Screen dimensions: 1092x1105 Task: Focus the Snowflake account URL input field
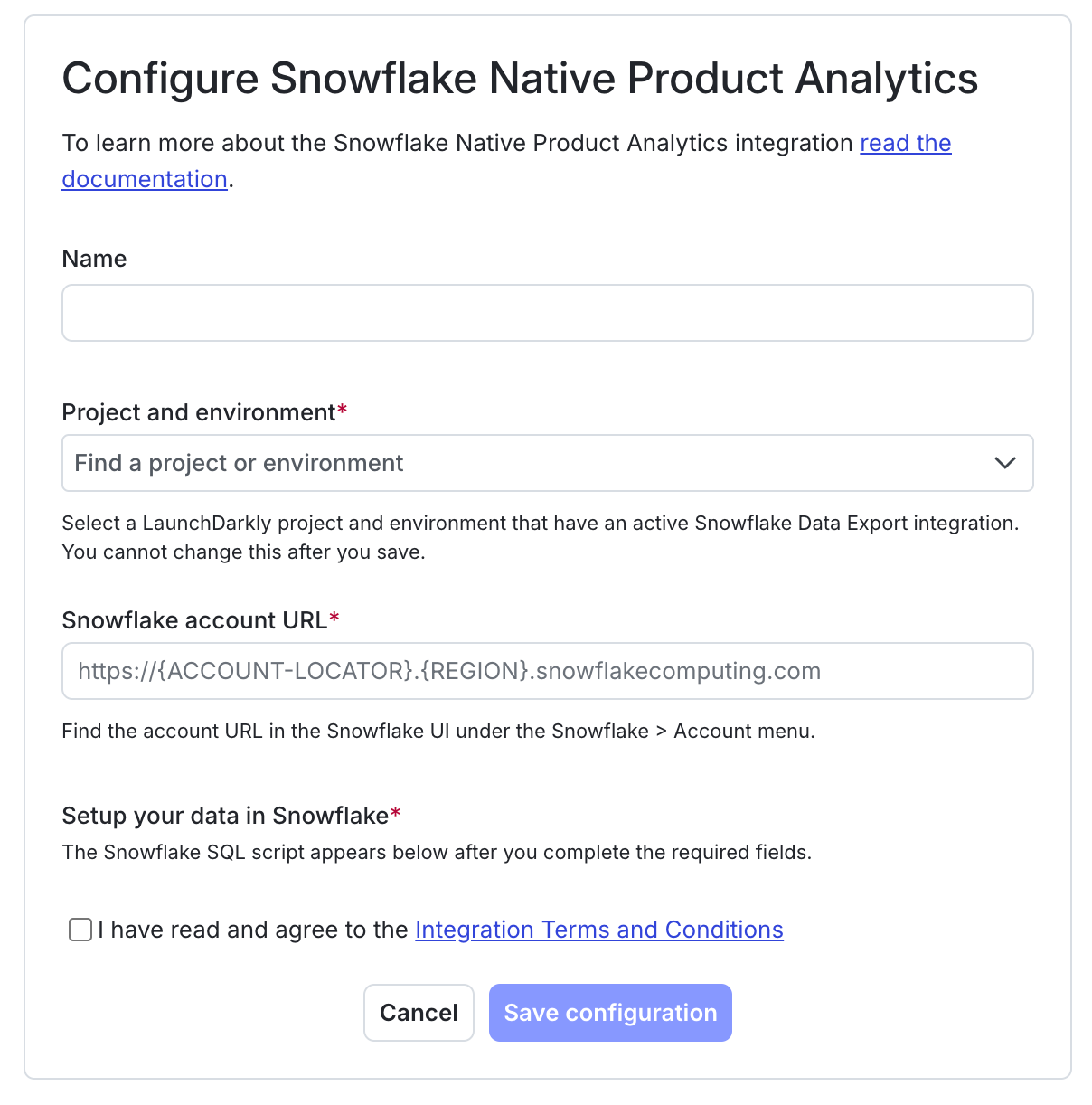tap(547, 671)
